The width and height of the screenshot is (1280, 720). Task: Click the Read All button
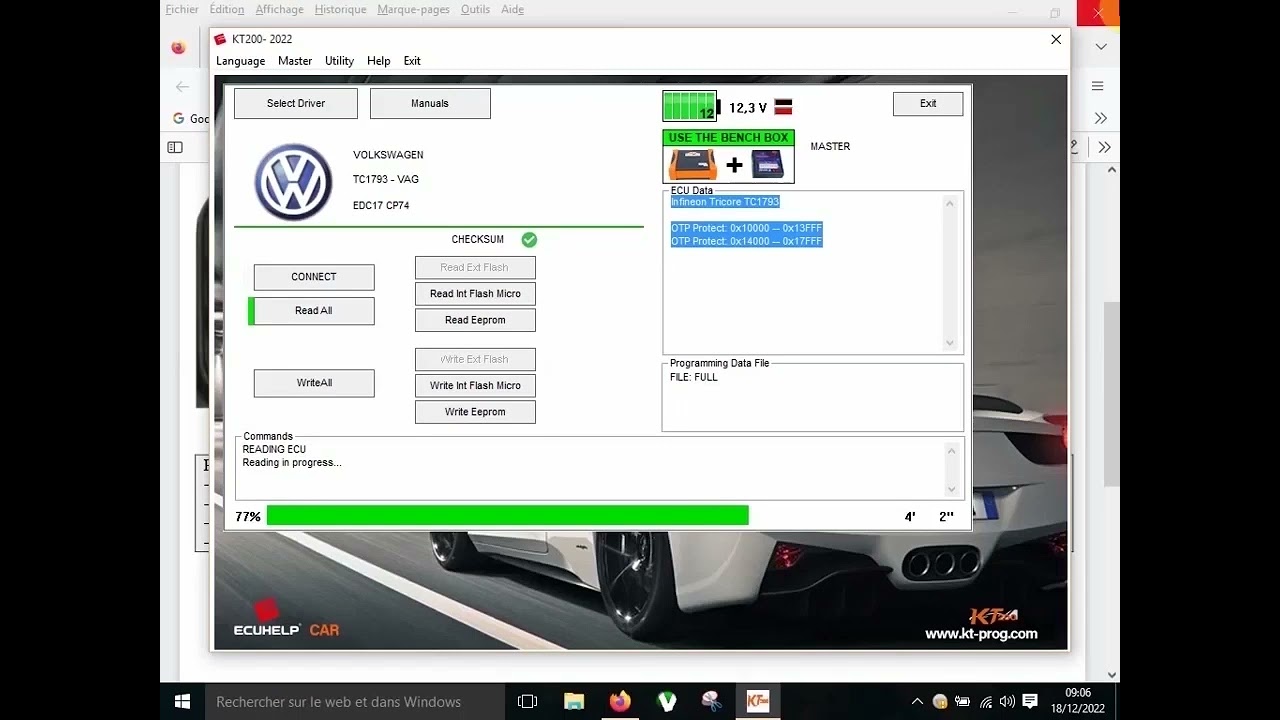314,311
